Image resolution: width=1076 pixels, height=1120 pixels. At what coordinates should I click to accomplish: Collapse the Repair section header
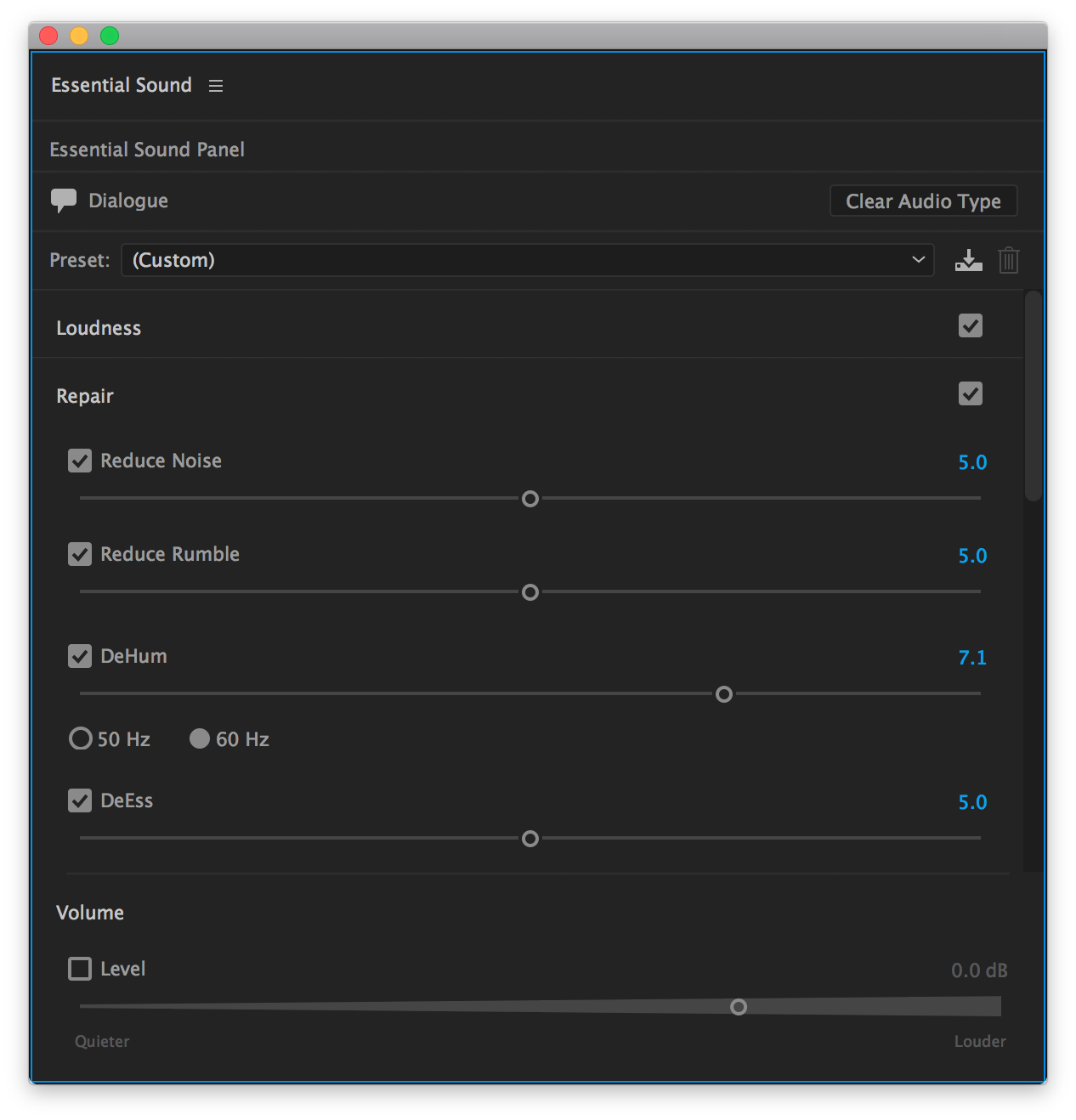(85, 396)
